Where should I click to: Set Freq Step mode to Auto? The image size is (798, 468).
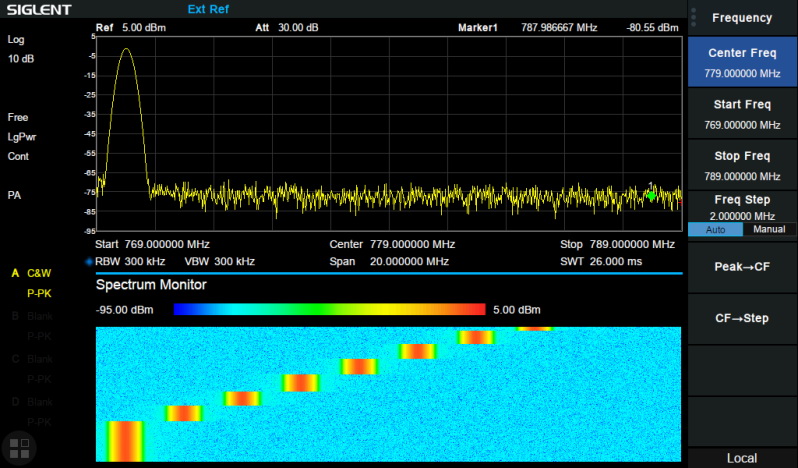pyautogui.click(x=715, y=229)
